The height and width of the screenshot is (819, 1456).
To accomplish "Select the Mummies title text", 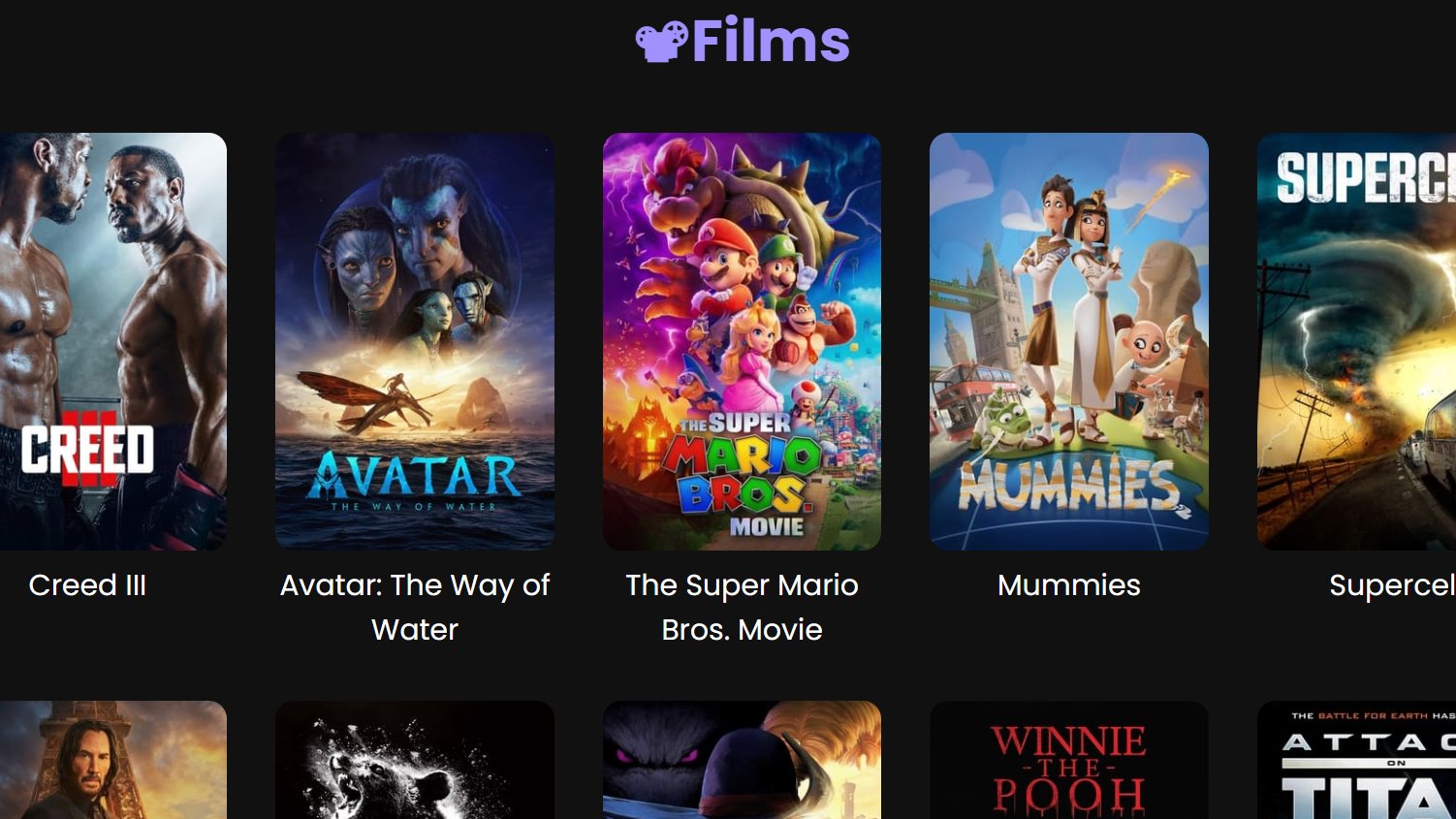I will coord(1069,585).
